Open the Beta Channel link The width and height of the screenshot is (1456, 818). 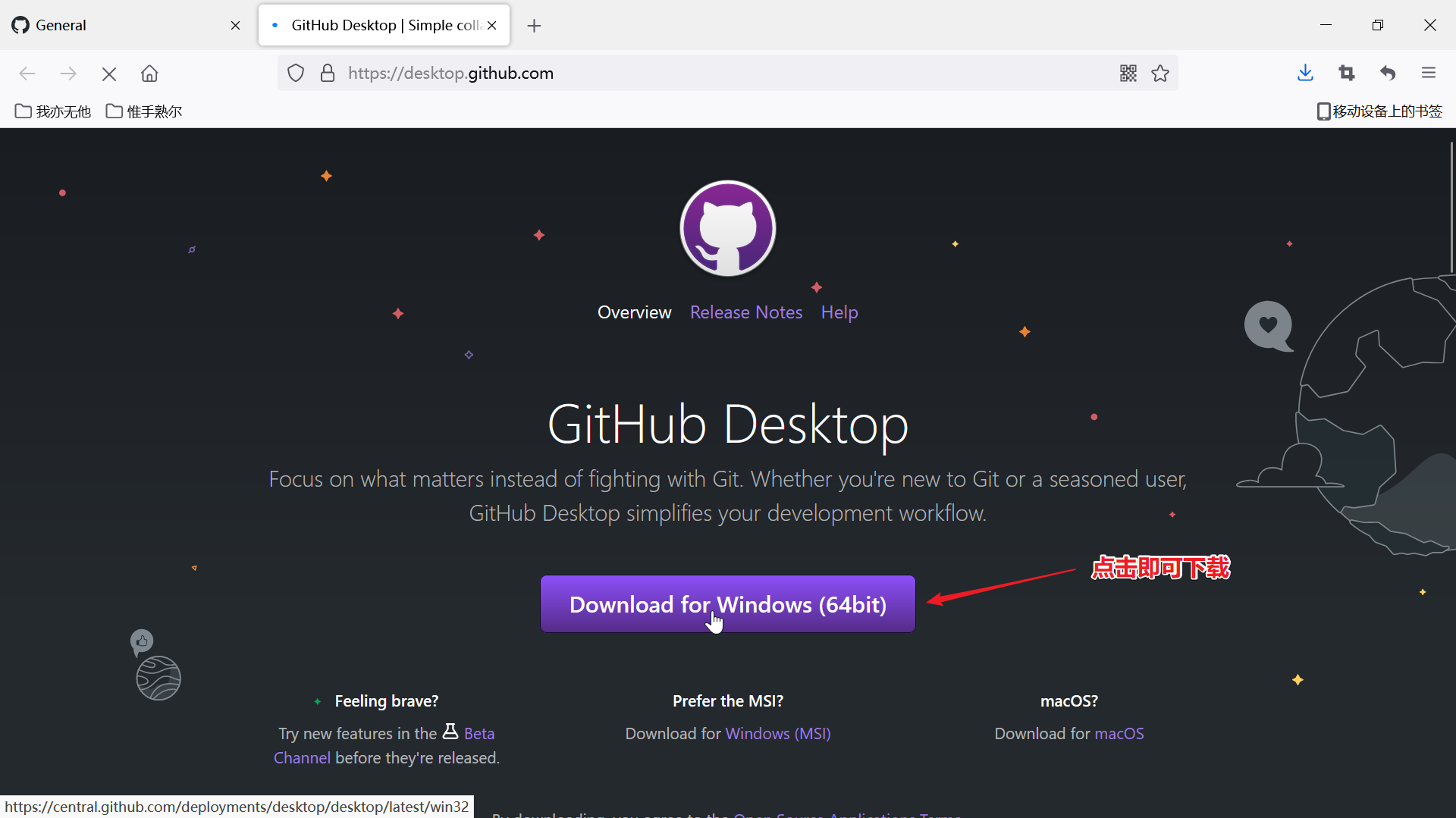point(479,734)
